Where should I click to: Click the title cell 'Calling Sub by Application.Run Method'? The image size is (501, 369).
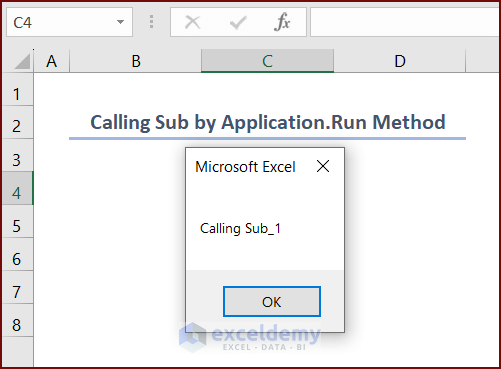coord(268,122)
